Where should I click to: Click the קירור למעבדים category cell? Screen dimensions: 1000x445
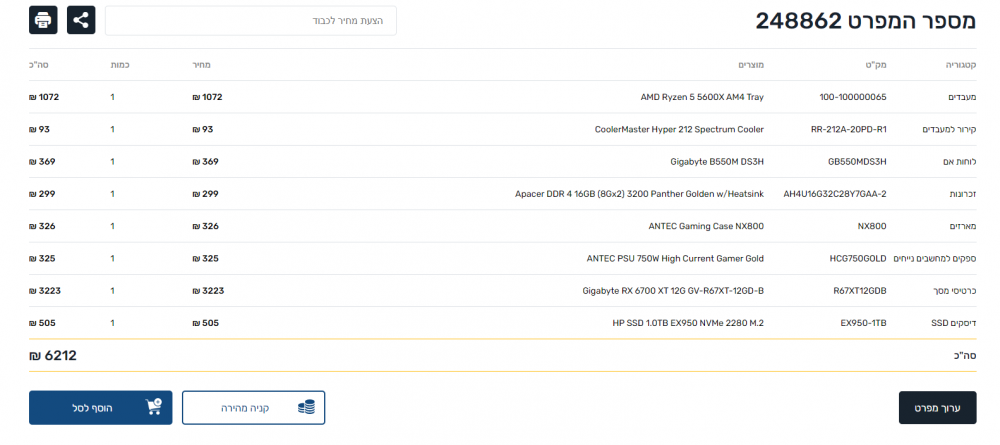click(950, 129)
